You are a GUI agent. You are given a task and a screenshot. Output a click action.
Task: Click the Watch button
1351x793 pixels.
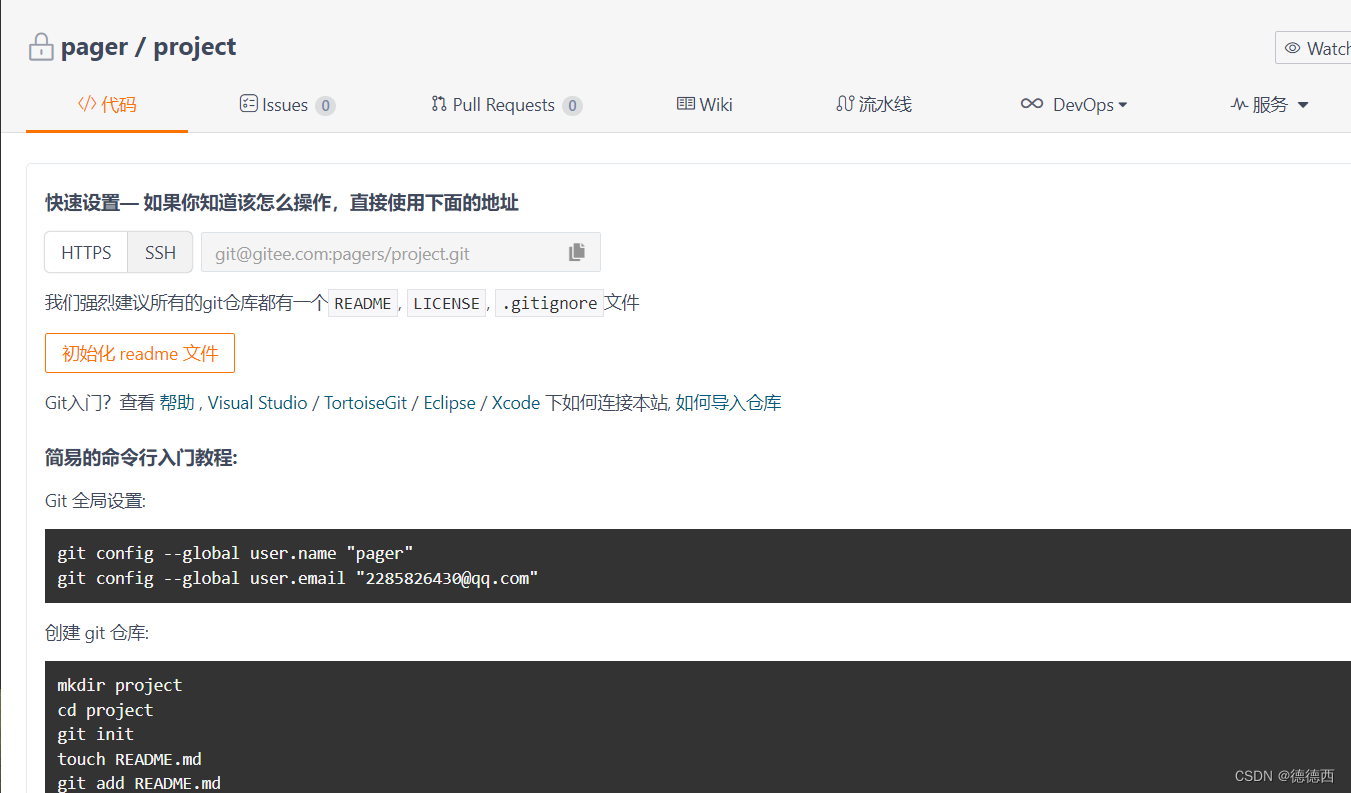click(1314, 48)
